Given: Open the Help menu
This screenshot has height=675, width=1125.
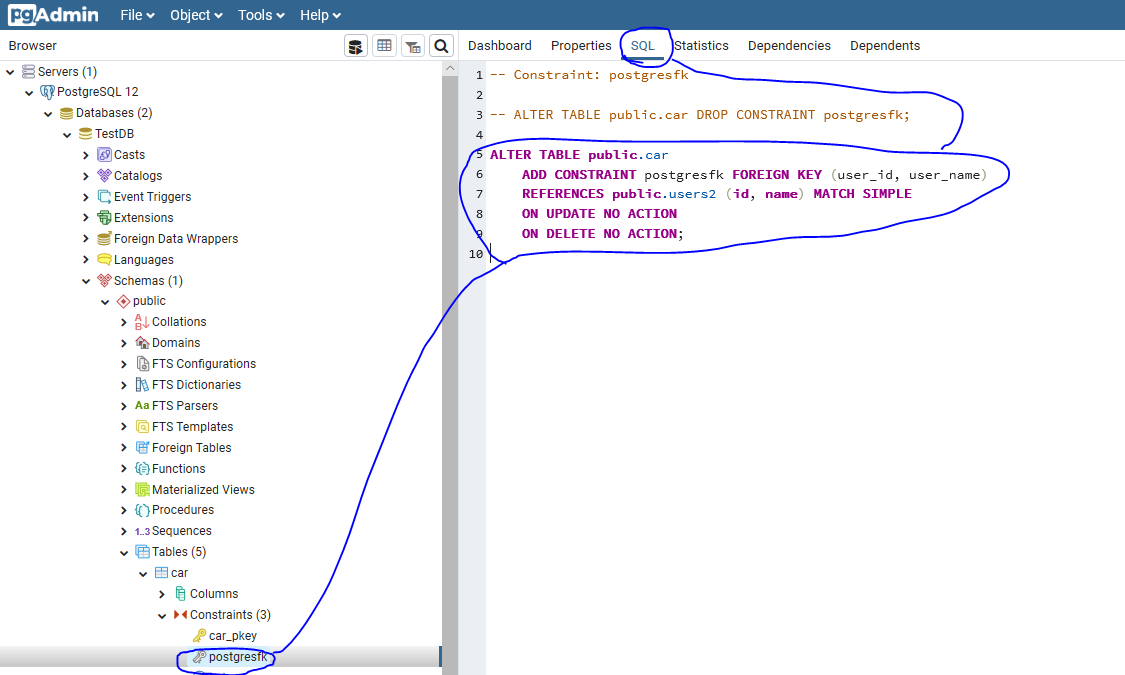Looking at the screenshot, I should point(320,15).
